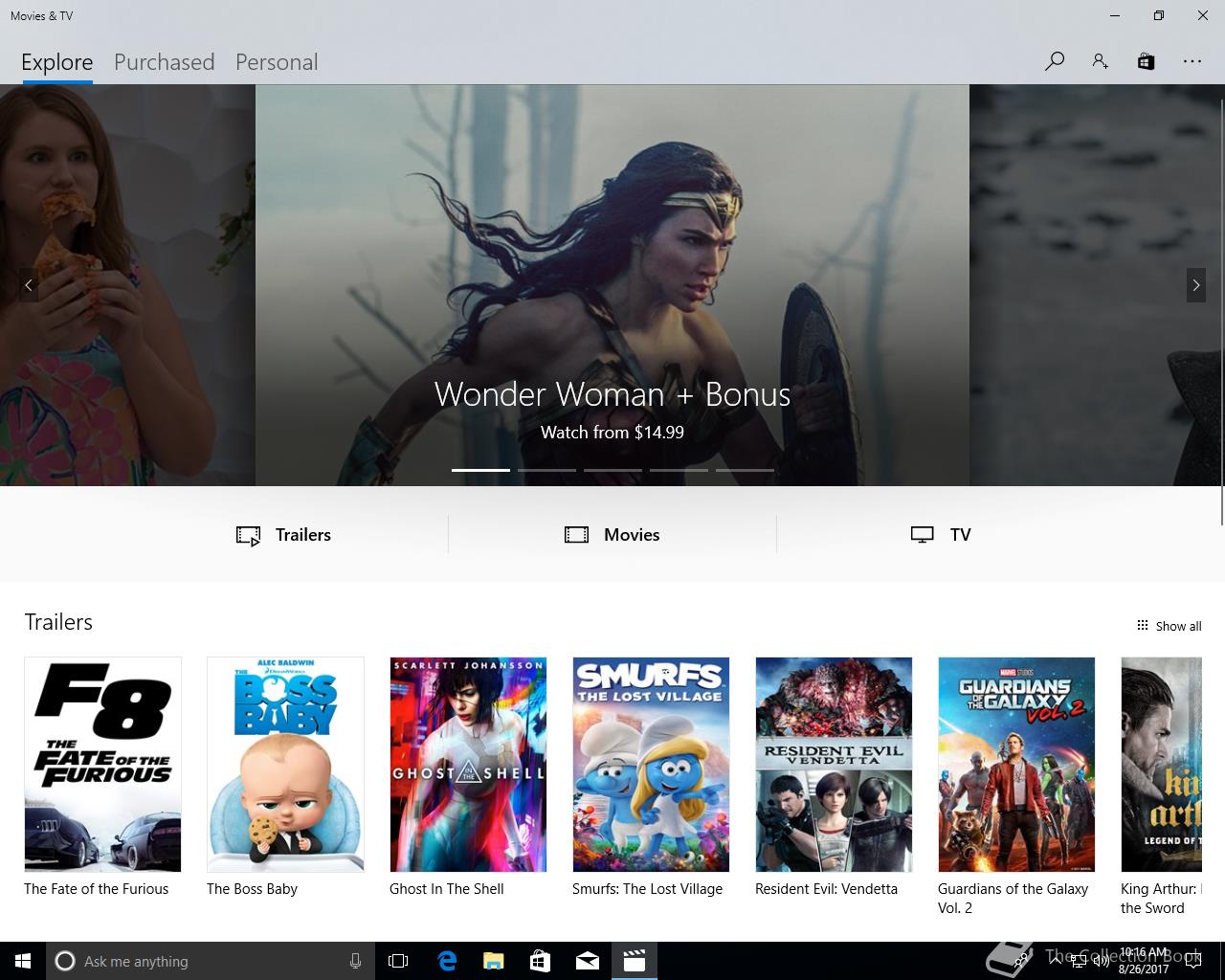Open the more options ellipsis menu
Image resolution: width=1225 pixels, height=980 pixels.
(1192, 61)
